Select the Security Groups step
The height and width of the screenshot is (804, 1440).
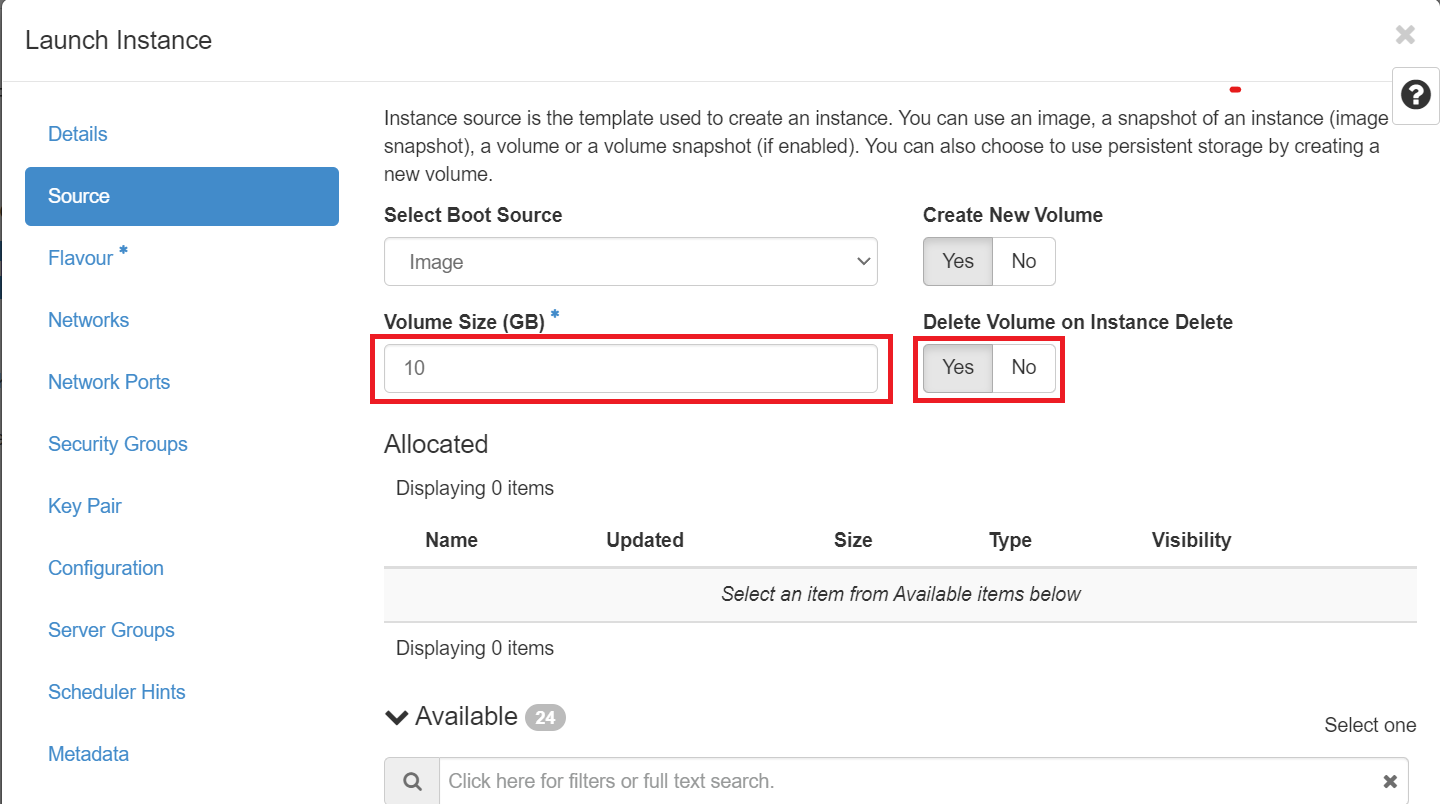[x=118, y=444]
